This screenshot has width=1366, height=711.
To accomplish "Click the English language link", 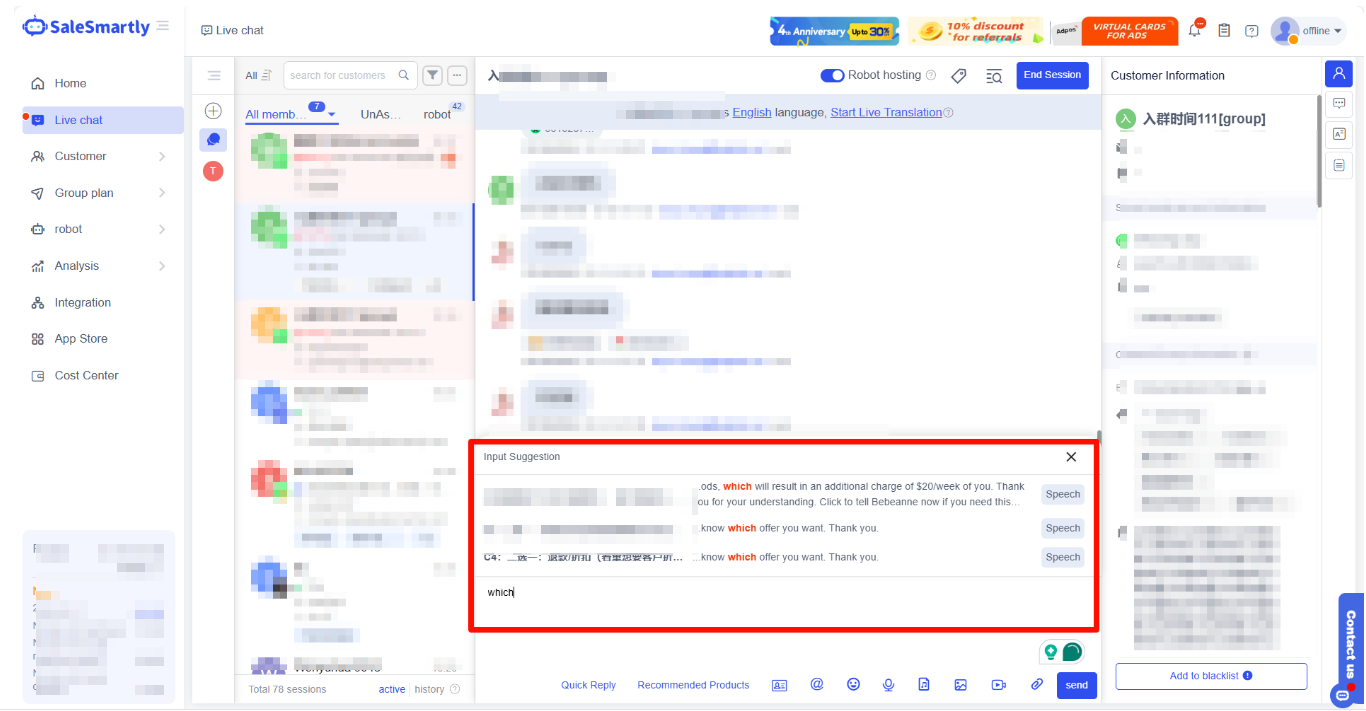I will [752, 112].
